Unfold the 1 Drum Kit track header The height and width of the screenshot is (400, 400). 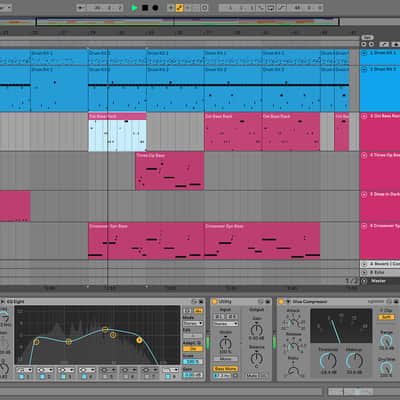pyautogui.click(x=364, y=53)
